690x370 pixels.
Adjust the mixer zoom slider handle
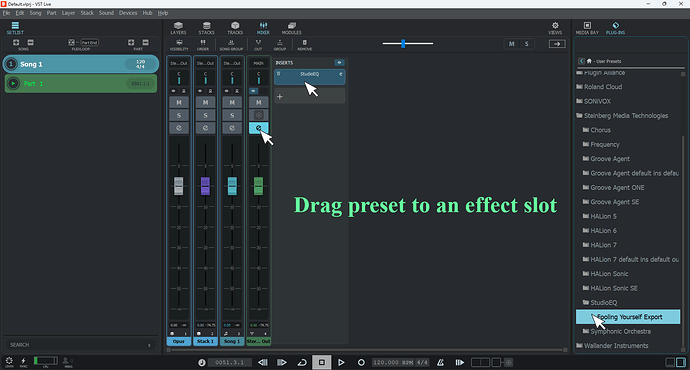pyautogui.click(x=403, y=43)
